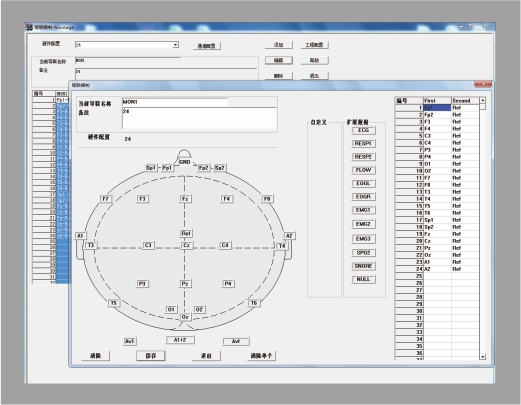Click the NULL extension channel button

363,279
